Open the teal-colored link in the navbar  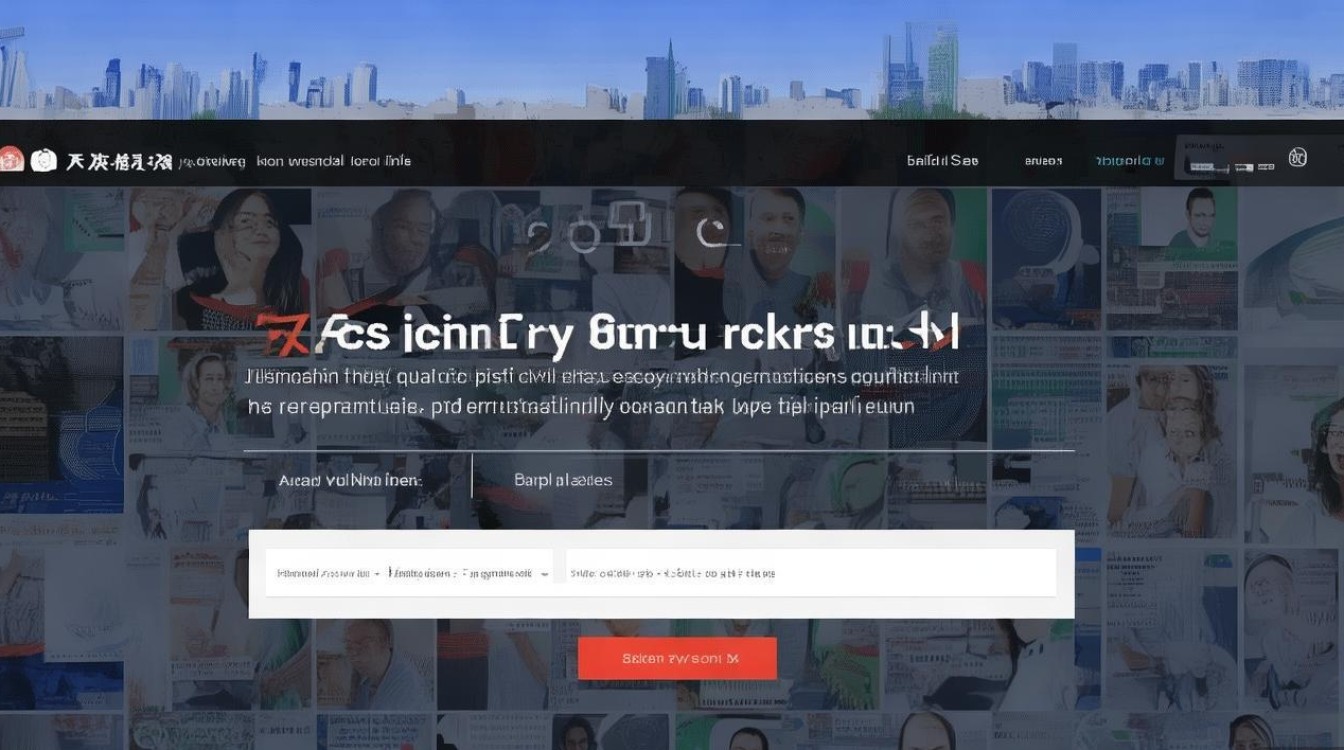click(x=1129, y=160)
